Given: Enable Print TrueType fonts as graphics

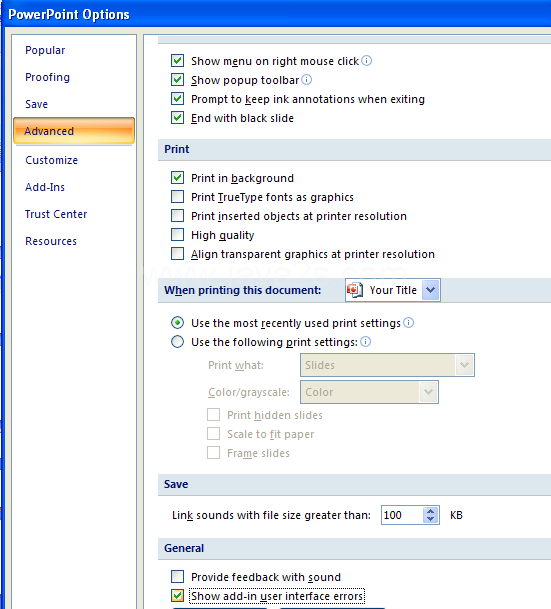Looking at the screenshot, I should click(x=177, y=197).
